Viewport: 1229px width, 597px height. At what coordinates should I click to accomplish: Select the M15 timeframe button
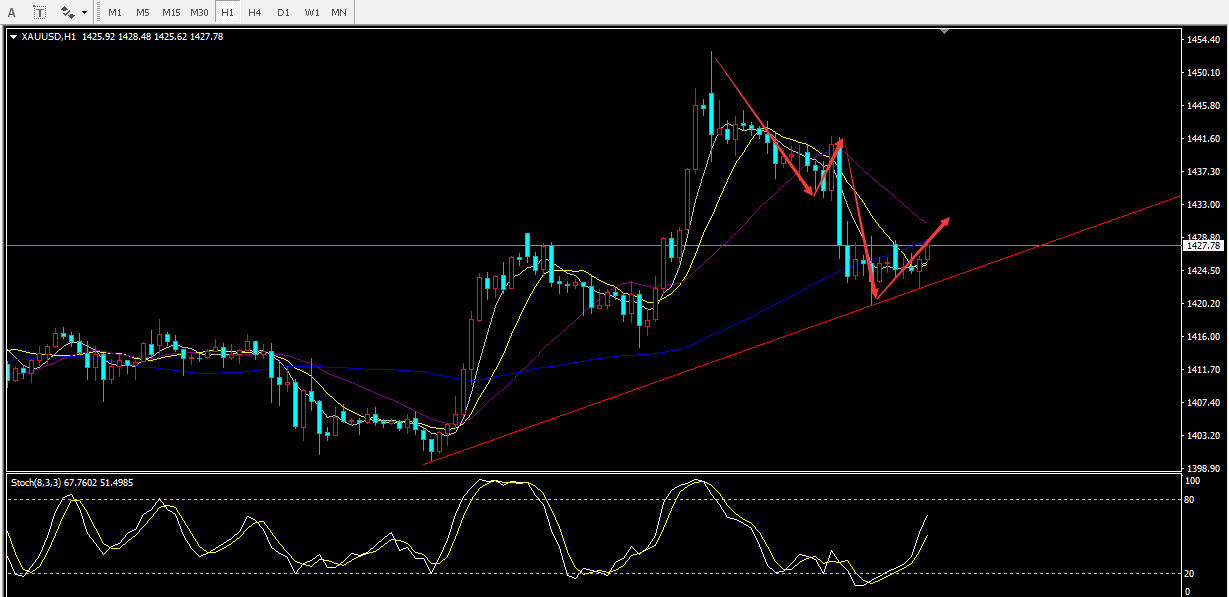tap(171, 12)
